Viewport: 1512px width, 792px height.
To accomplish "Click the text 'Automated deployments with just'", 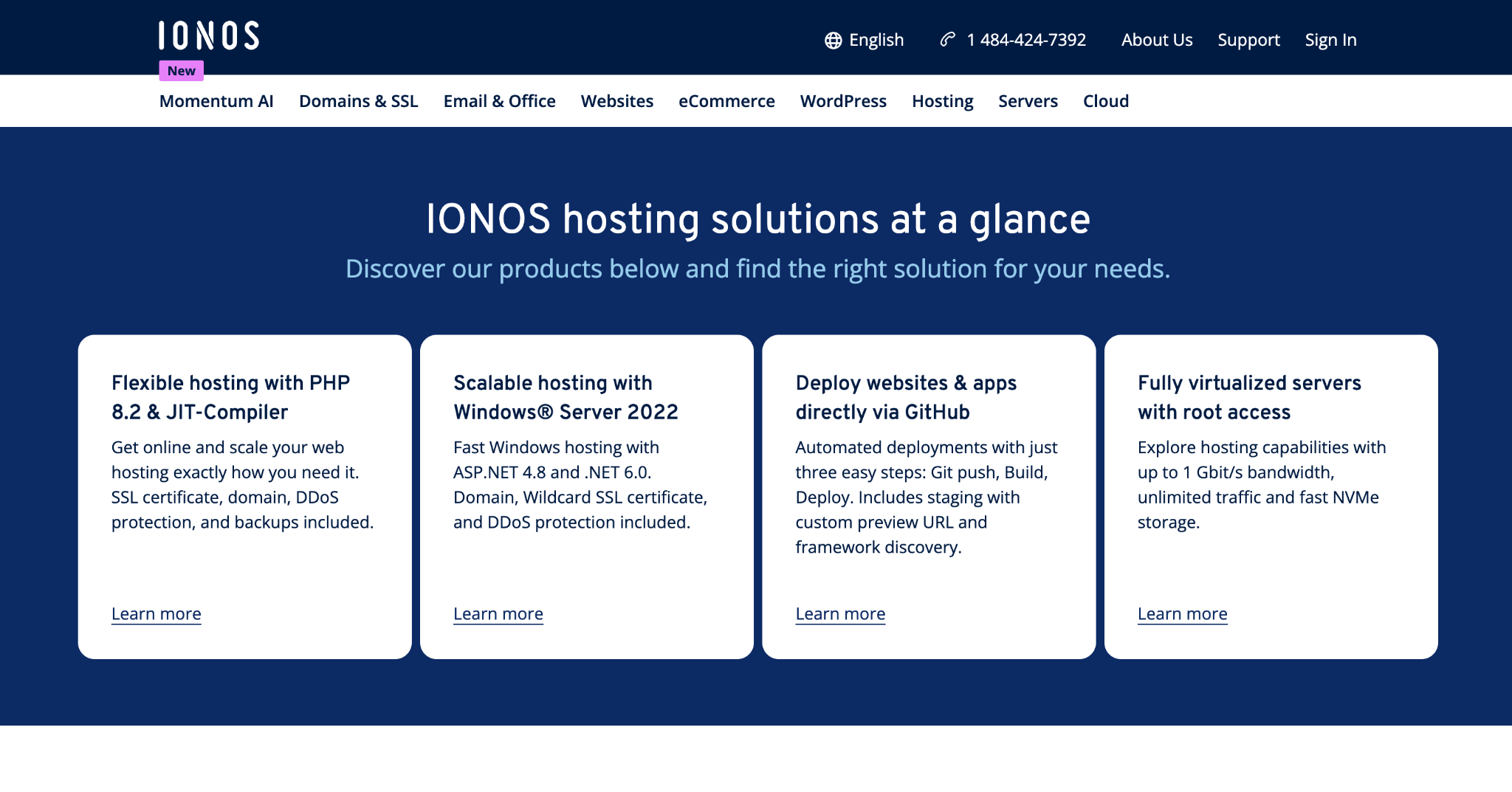I will click(927, 447).
